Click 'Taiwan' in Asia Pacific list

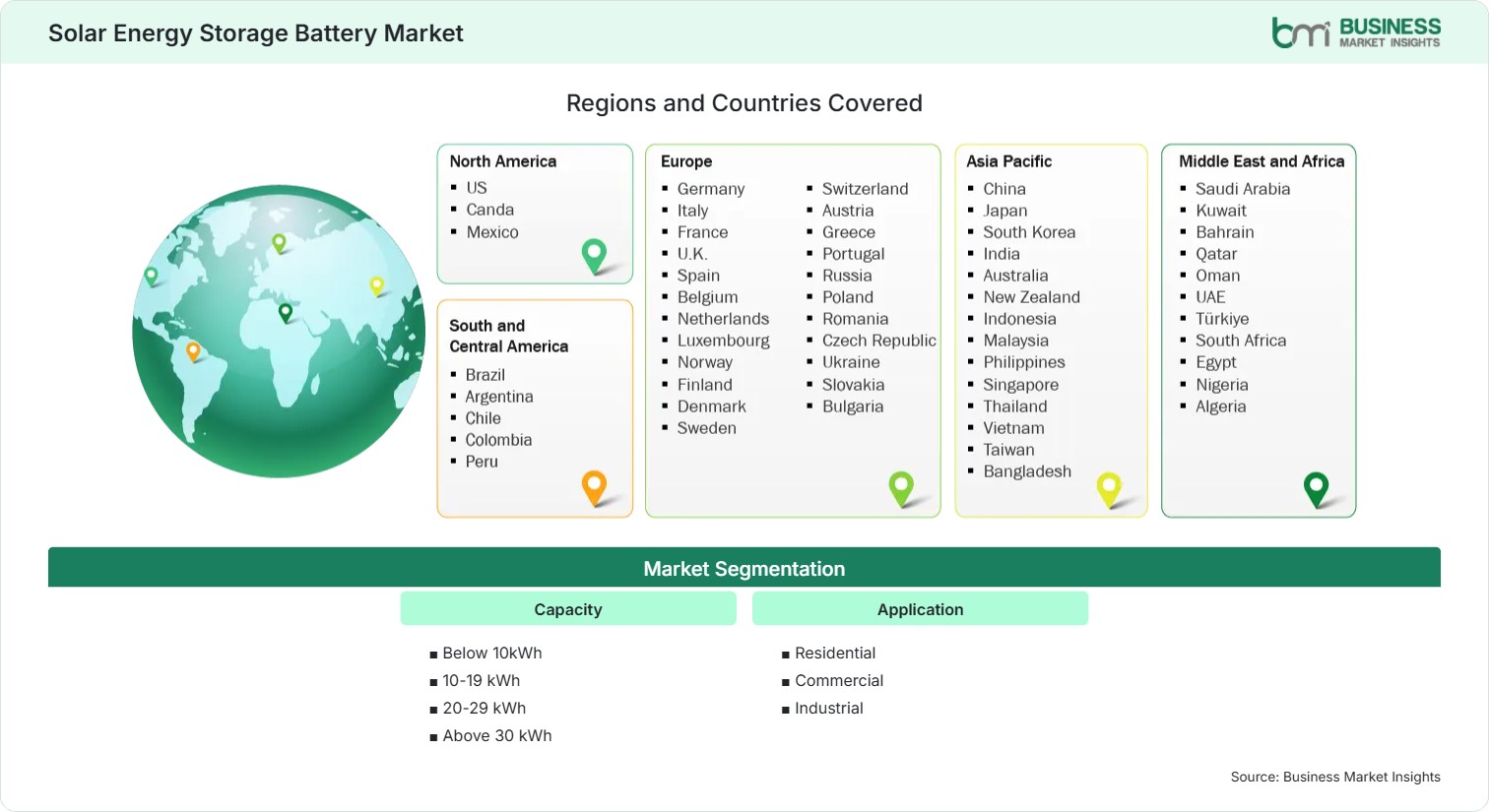(1008, 450)
